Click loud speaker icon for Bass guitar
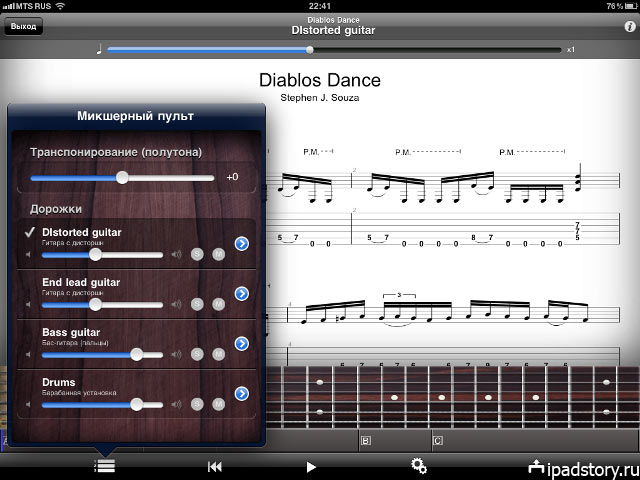The image size is (640, 480). point(176,355)
